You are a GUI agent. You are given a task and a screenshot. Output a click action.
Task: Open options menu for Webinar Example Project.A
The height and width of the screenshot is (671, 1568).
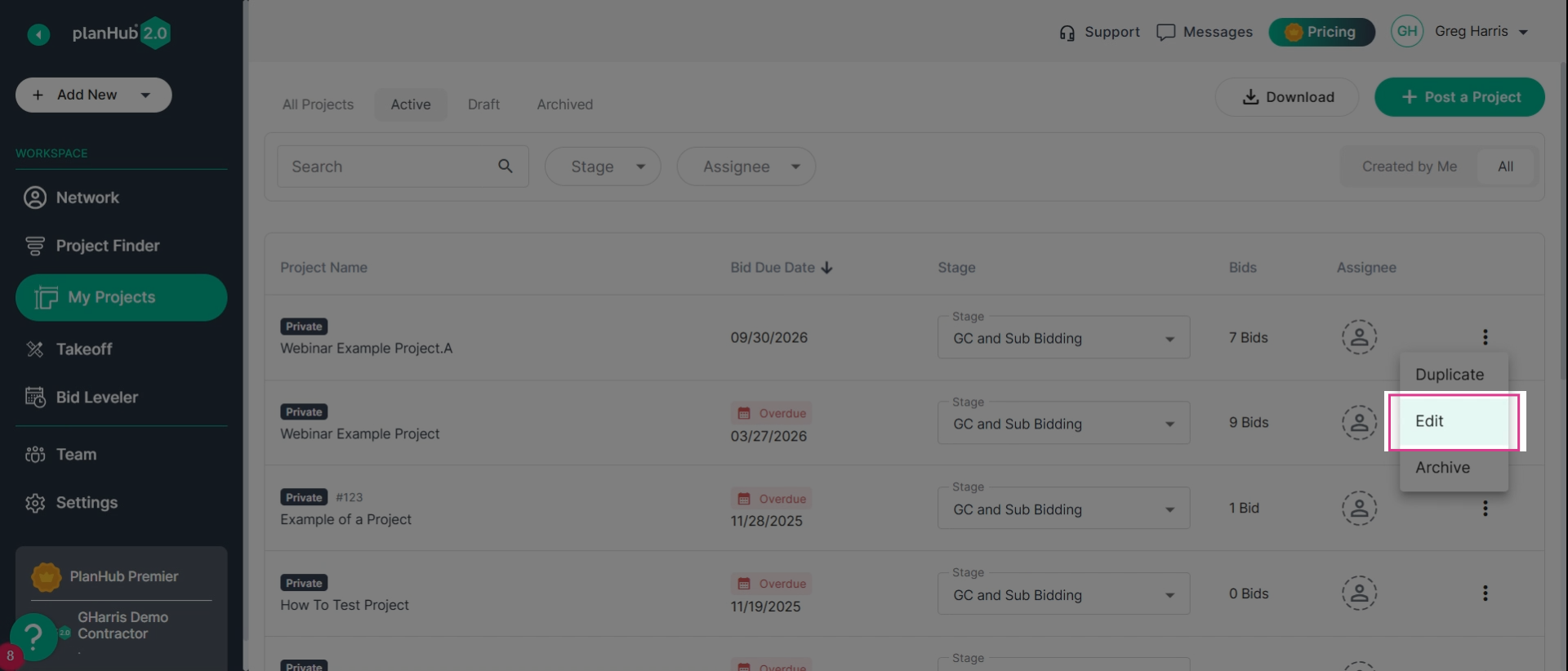click(x=1486, y=337)
